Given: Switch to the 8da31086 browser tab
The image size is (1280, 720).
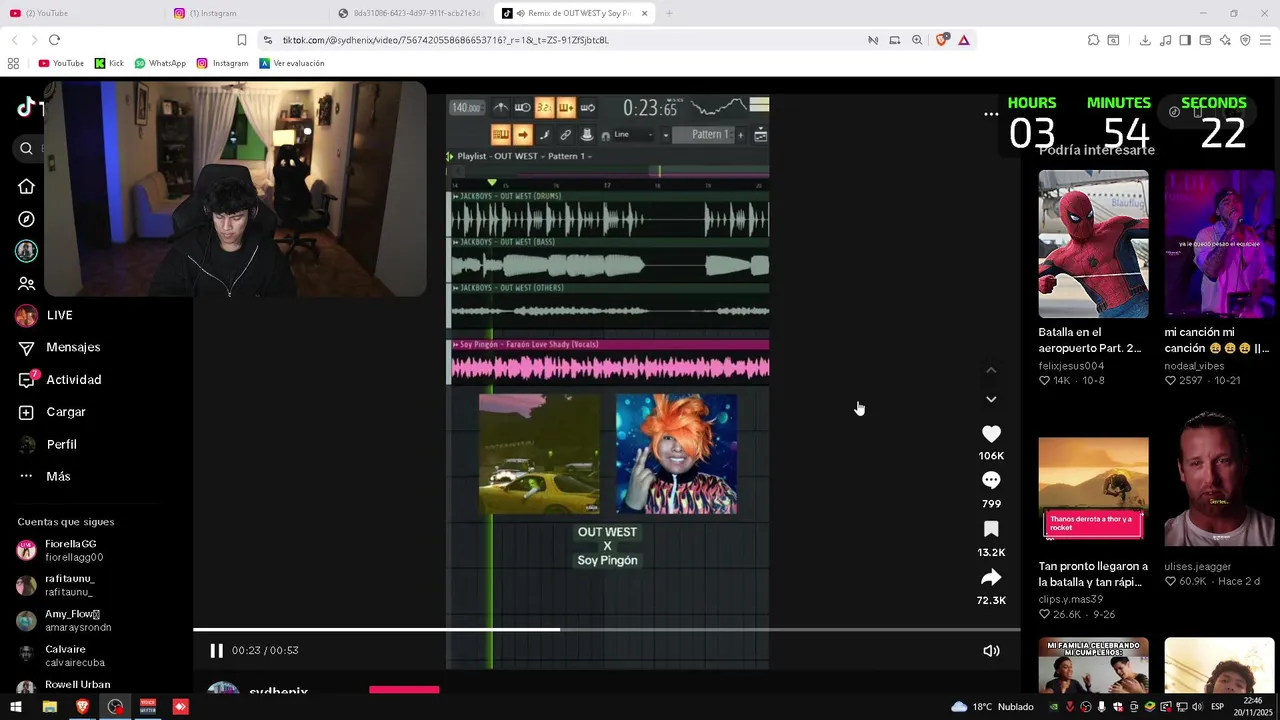Looking at the screenshot, I should pos(411,13).
